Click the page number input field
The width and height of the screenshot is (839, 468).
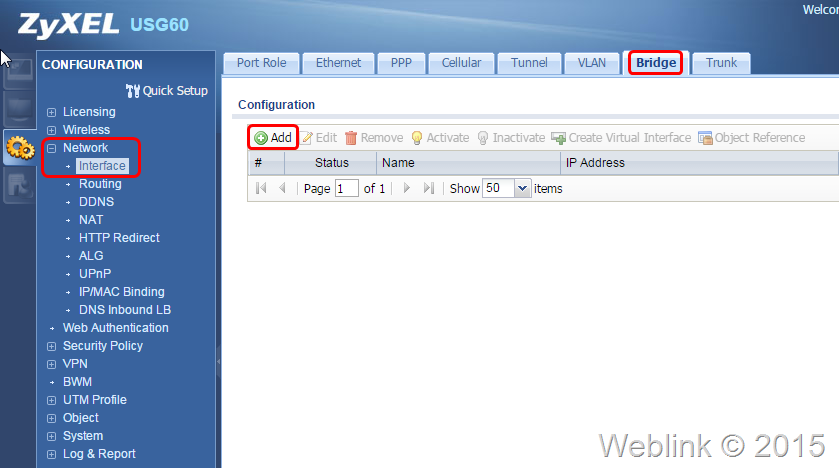point(347,188)
